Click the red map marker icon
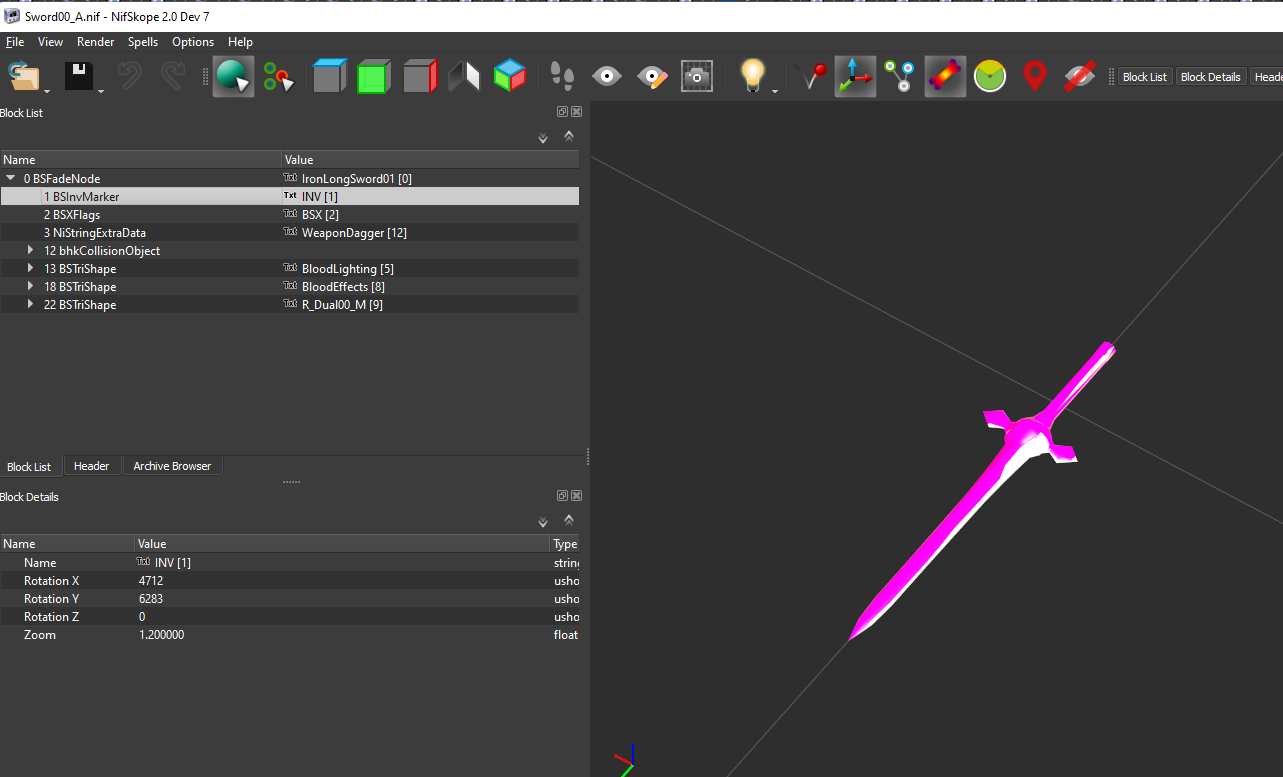 coord(1035,76)
